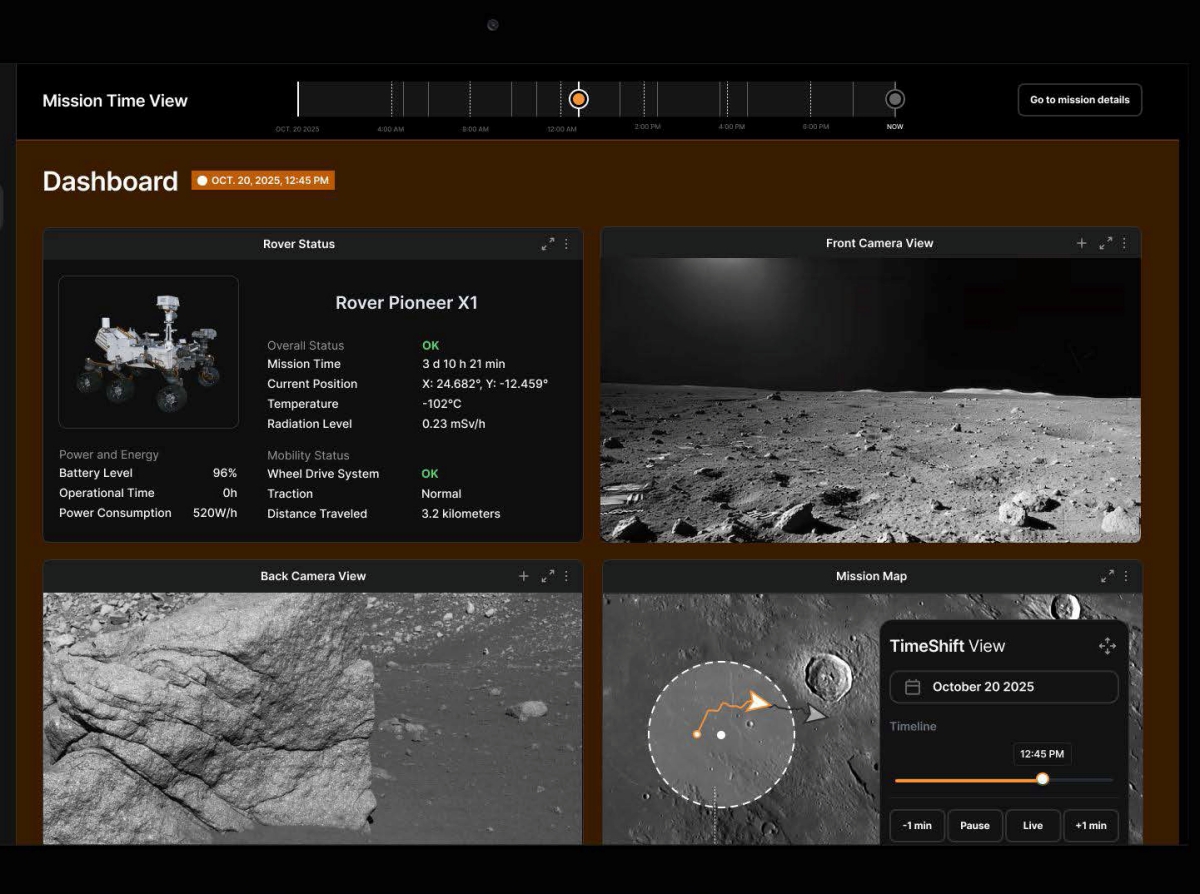Open the October 20 2025 date picker
This screenshot has height=894, width=1200.
coord(1004,687)
